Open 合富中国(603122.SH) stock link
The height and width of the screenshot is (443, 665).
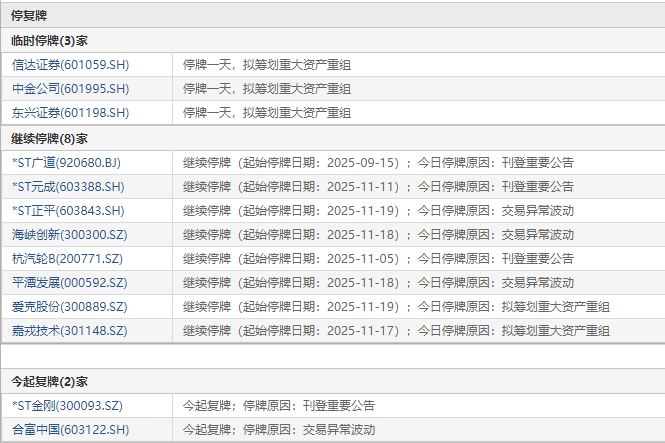[x=70, y=429]
